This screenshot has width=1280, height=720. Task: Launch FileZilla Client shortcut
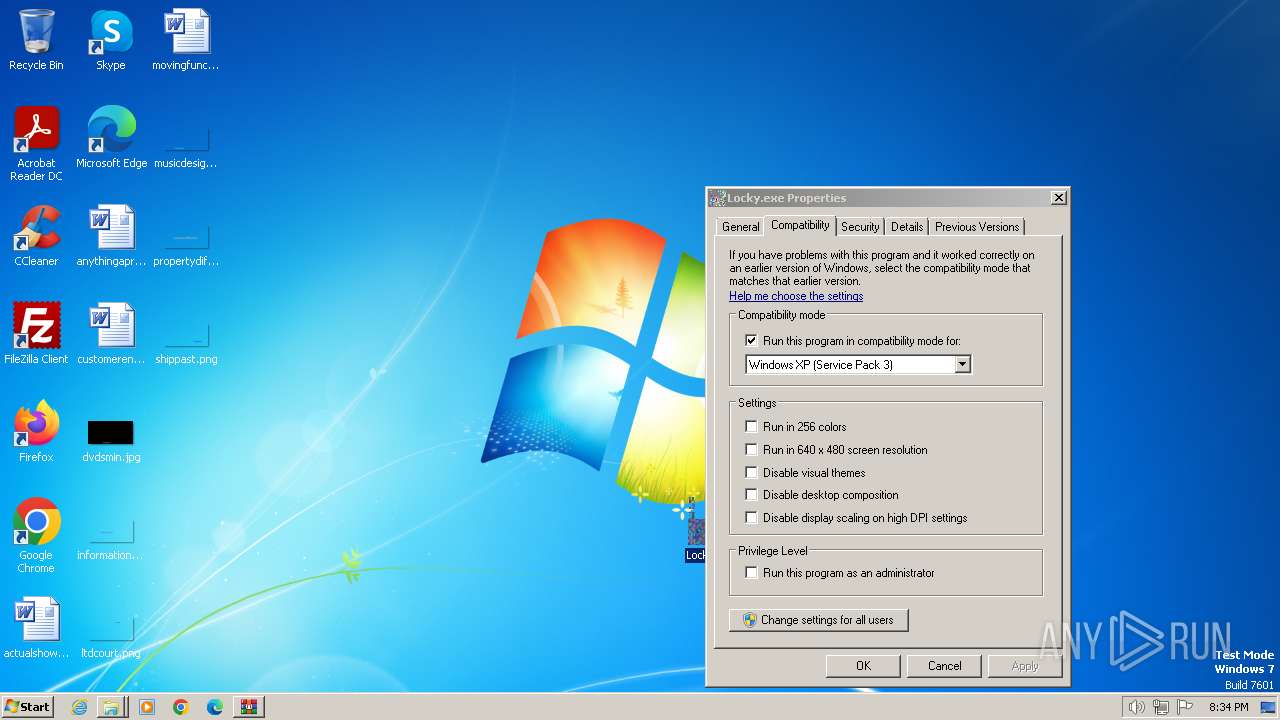pyautogui.click(x=36, y=334)
